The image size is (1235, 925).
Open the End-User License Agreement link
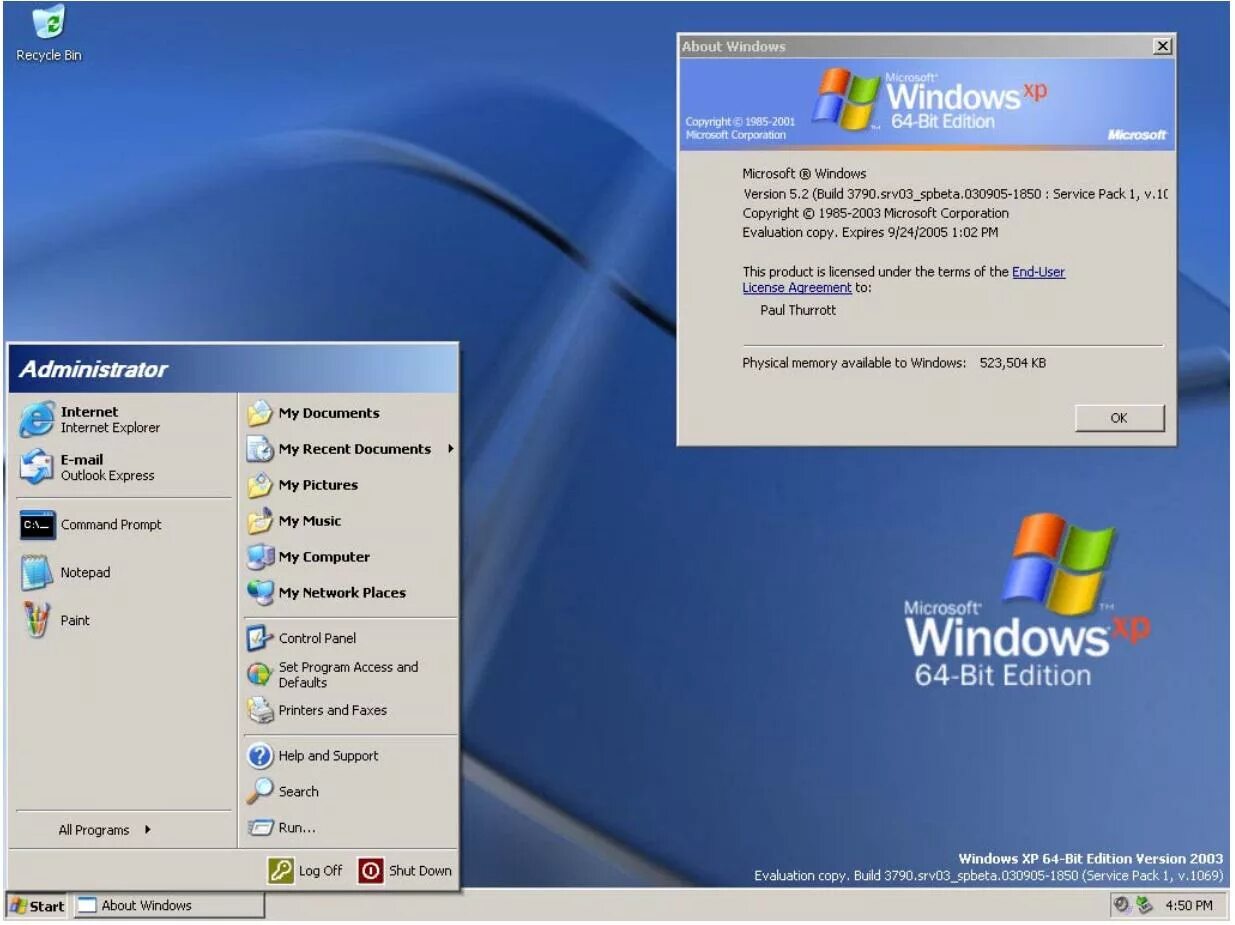point(903,279)
